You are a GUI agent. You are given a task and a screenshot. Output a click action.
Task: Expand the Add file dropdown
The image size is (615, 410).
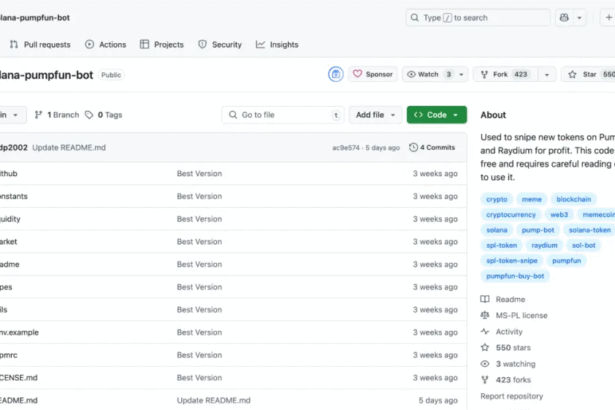click(375, 115)
